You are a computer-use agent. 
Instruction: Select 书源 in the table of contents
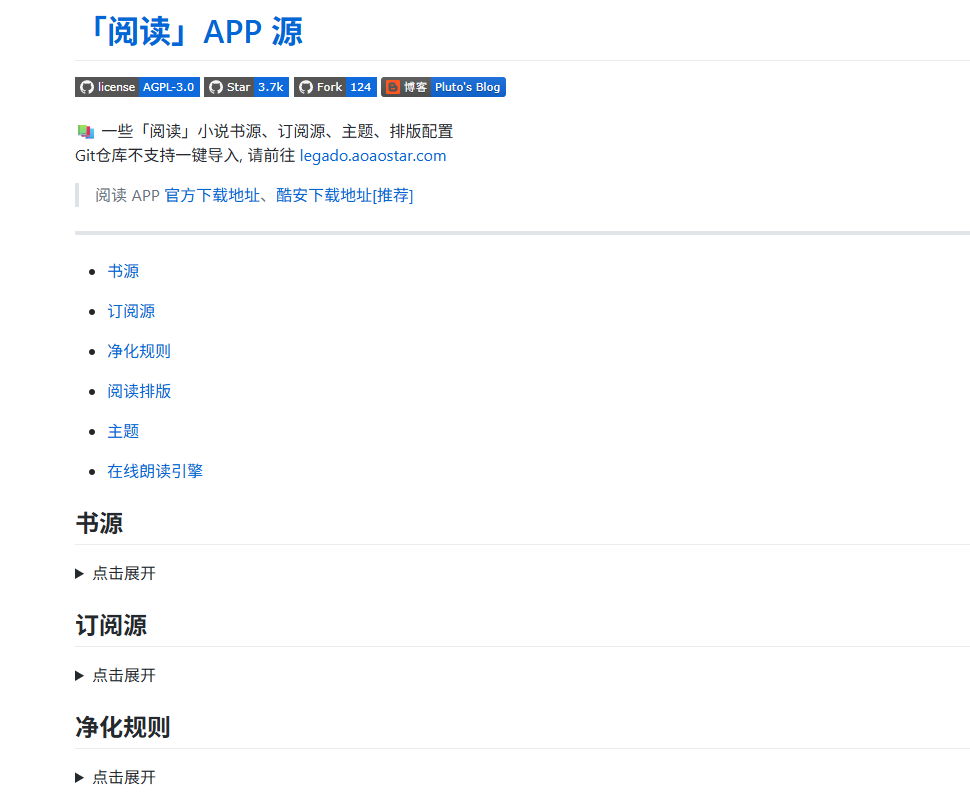point(123,271)
